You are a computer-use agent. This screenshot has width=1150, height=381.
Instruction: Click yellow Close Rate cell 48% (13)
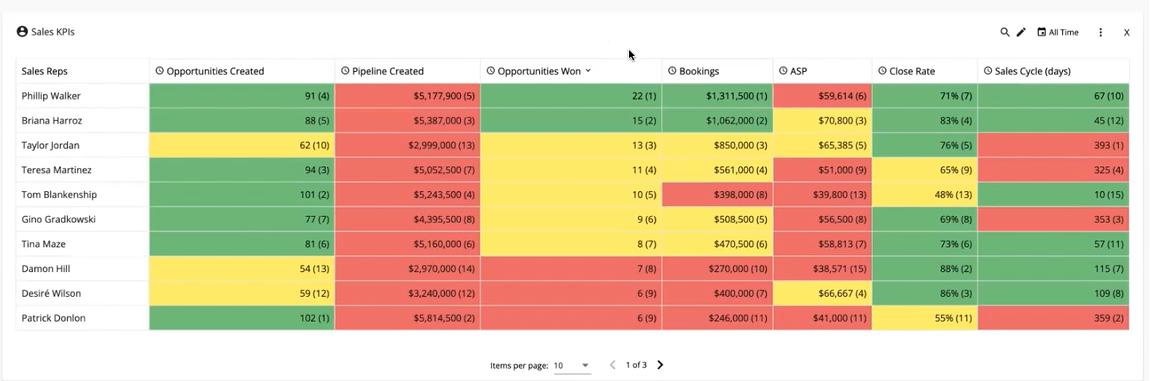tap(925, 195)
